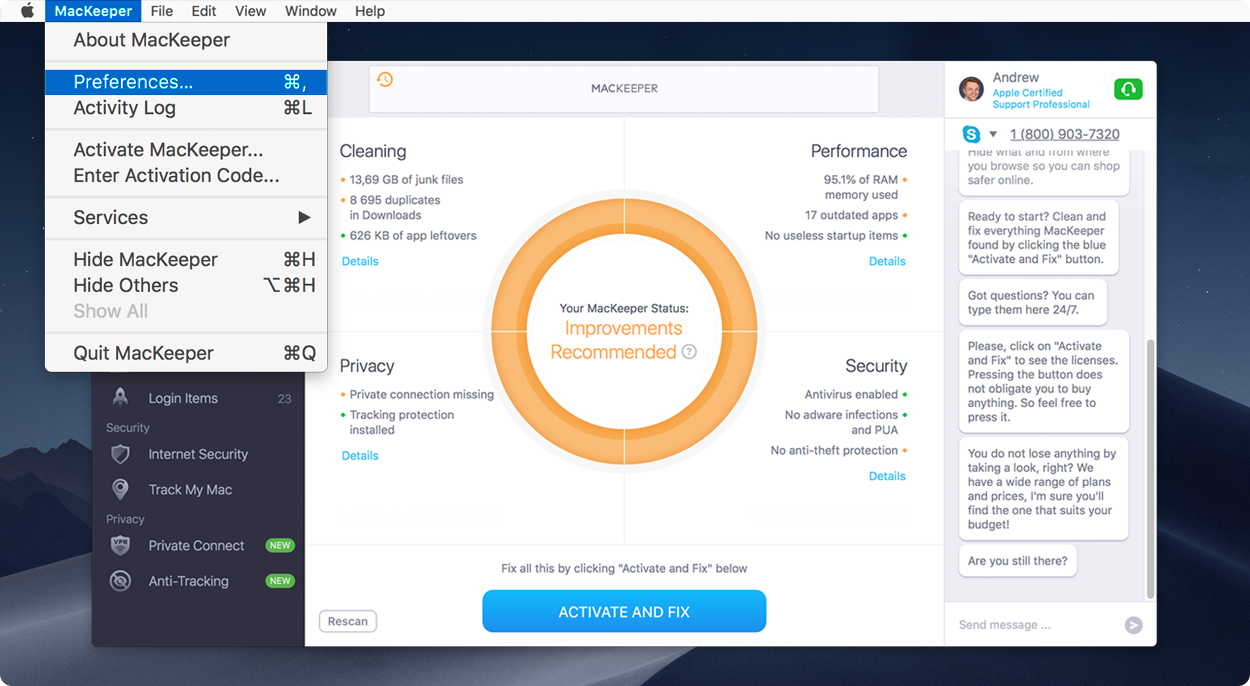
Task: Select Hide Others menu entry
Action: point(186,285)
